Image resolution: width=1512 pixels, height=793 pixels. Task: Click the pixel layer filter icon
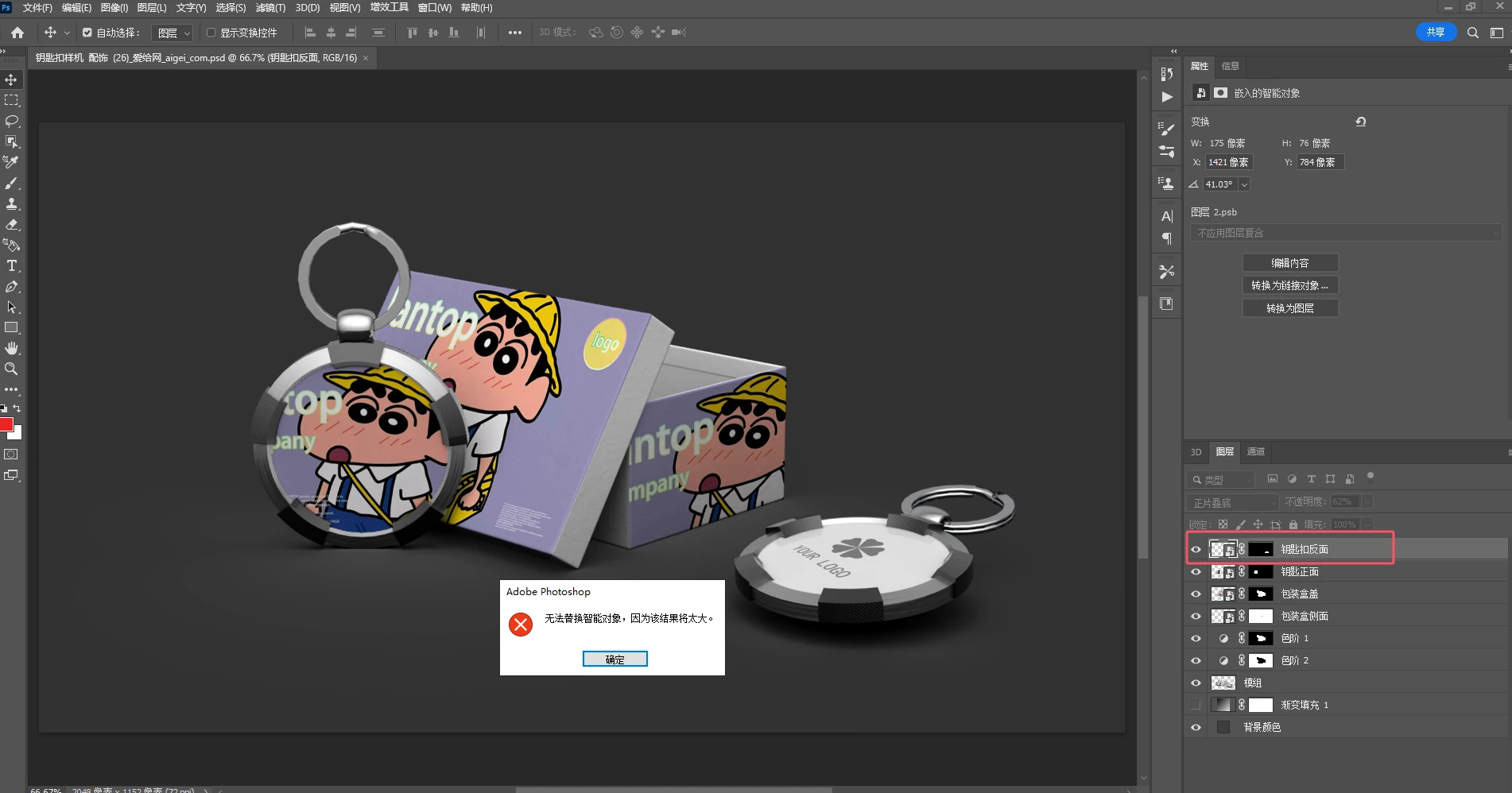pos(1272,479)
